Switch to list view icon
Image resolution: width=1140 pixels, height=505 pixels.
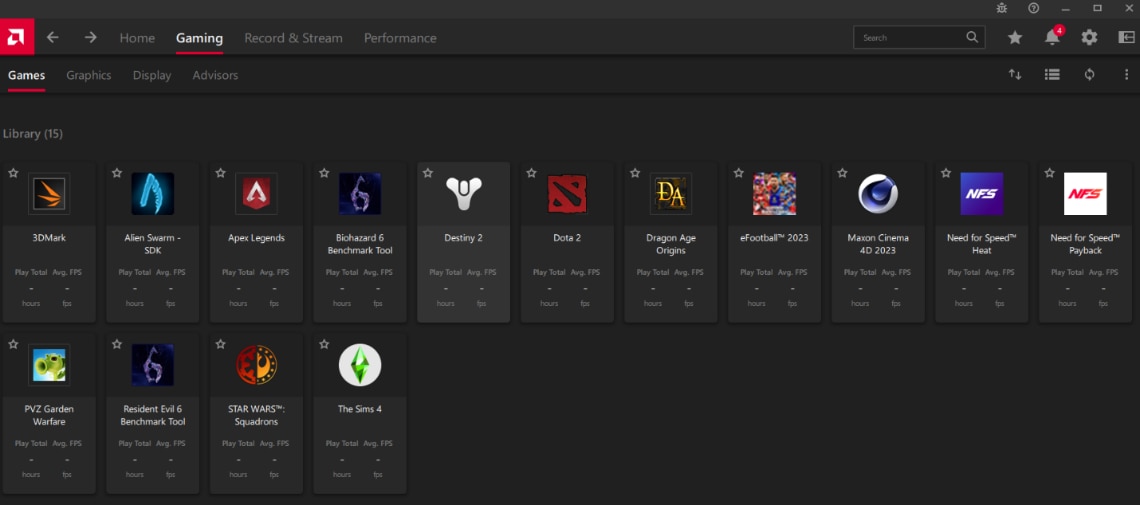point(1052,75)
